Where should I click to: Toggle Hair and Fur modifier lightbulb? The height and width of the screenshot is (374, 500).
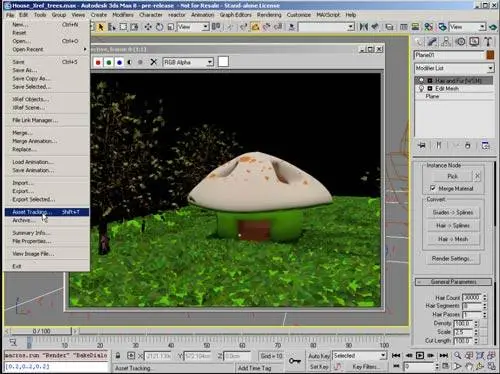[x=421, y=80]
